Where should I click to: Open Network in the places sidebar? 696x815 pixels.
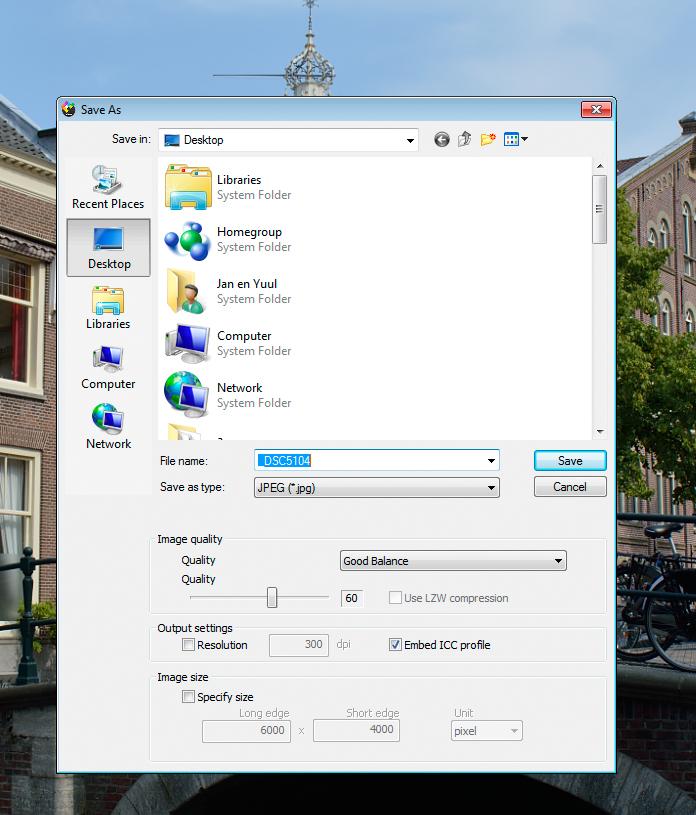(108, 427)
